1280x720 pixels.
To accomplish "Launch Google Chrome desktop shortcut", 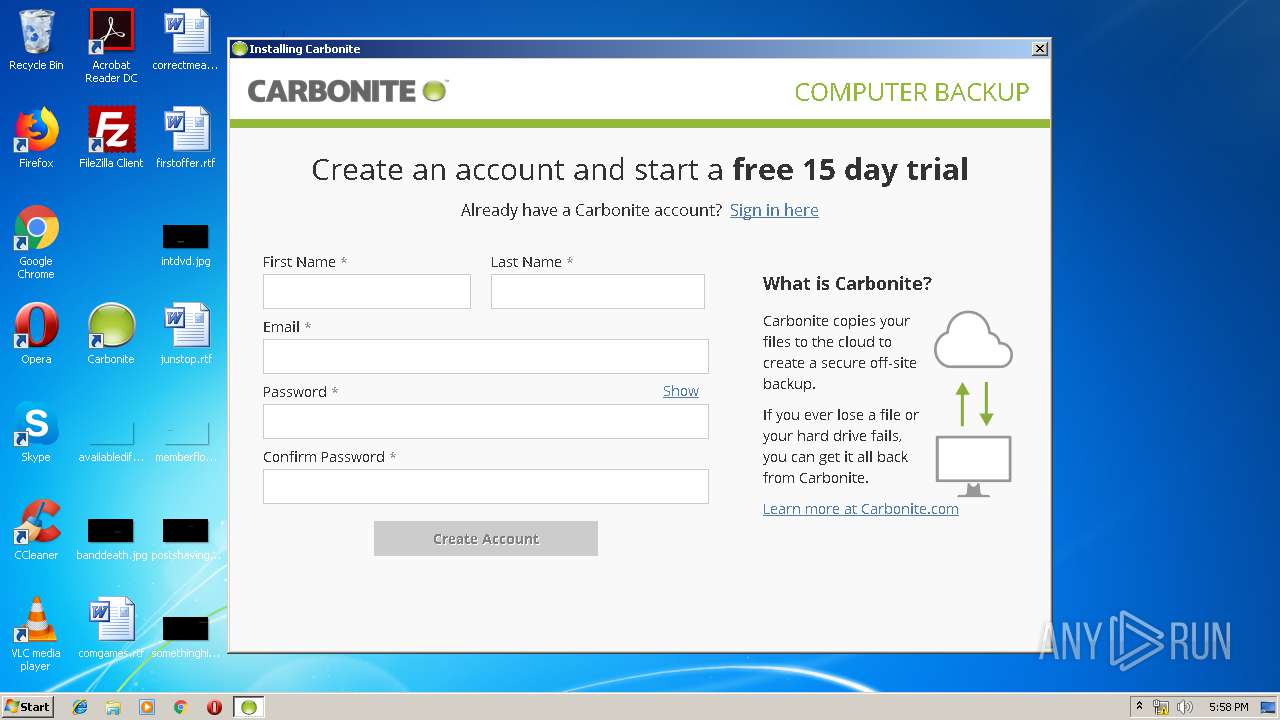I will [36, 242].
